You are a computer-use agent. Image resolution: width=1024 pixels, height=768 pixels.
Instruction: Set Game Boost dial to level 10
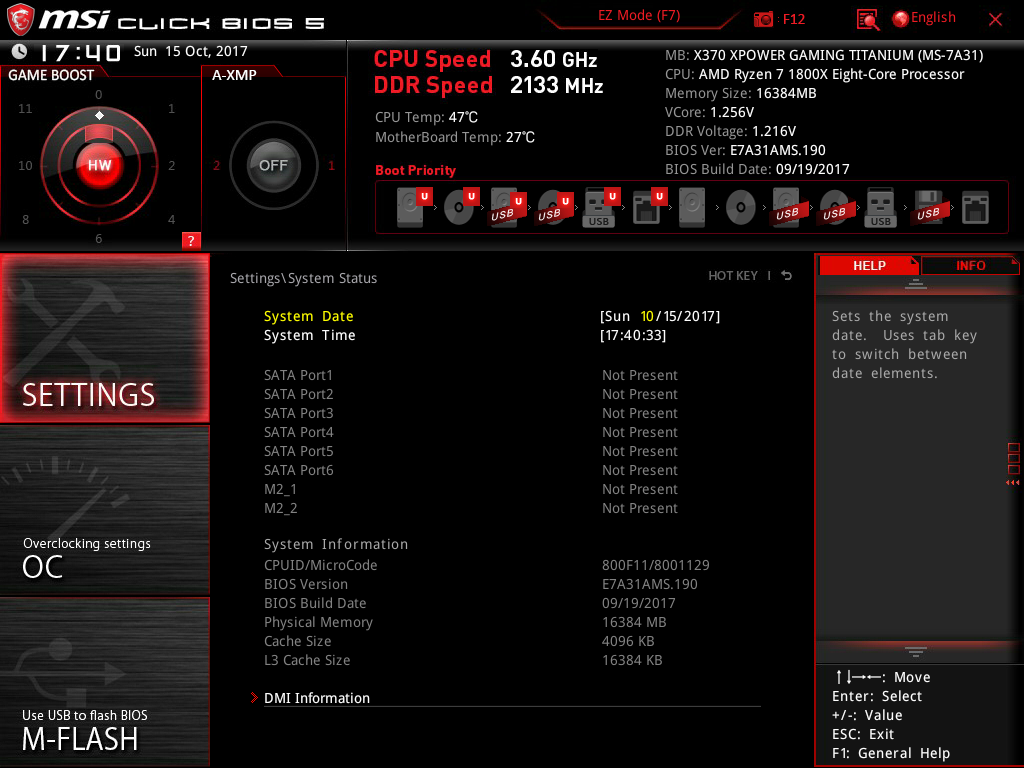tap(25, 165)
